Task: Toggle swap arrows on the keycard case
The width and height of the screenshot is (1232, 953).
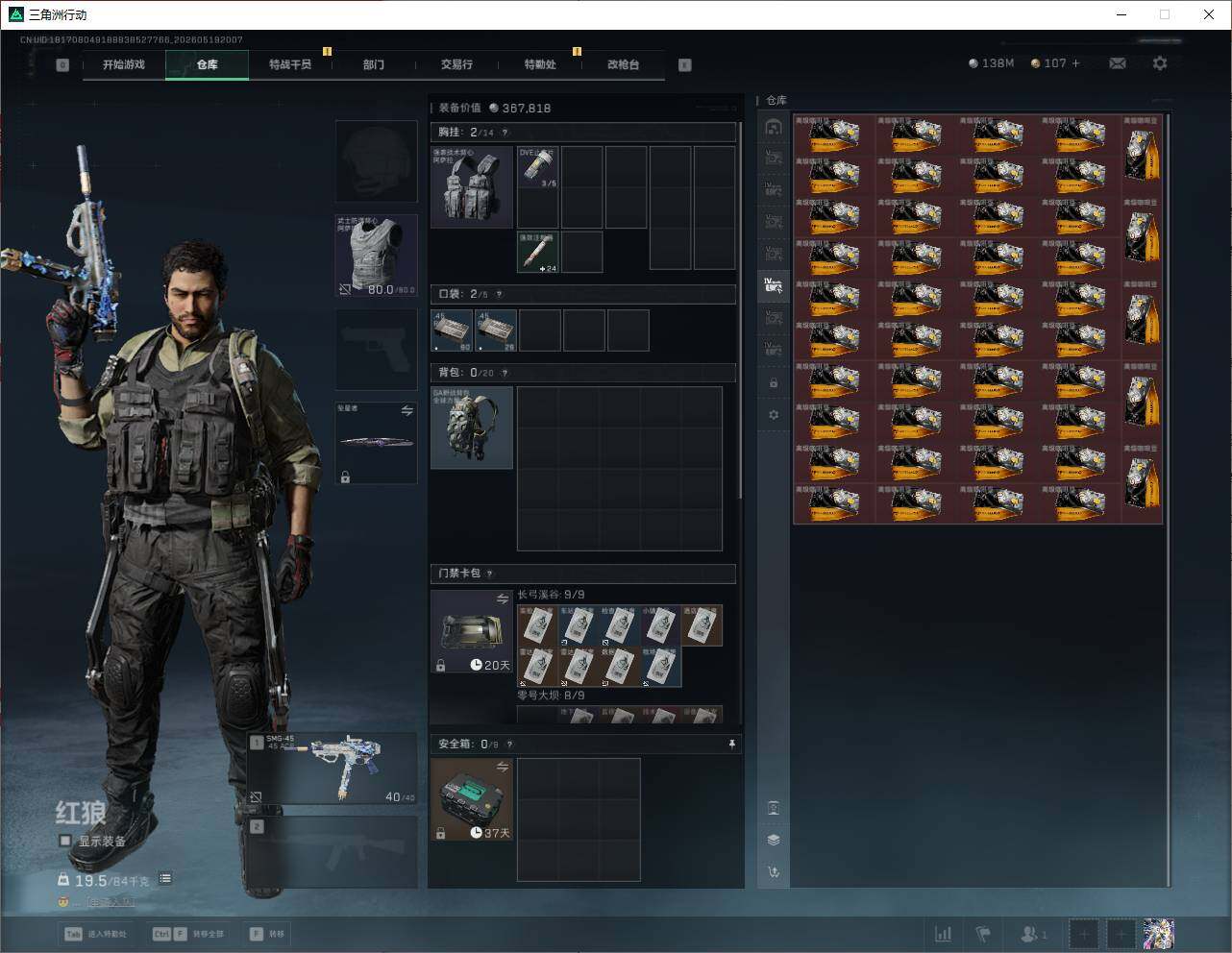Action: 502,599
